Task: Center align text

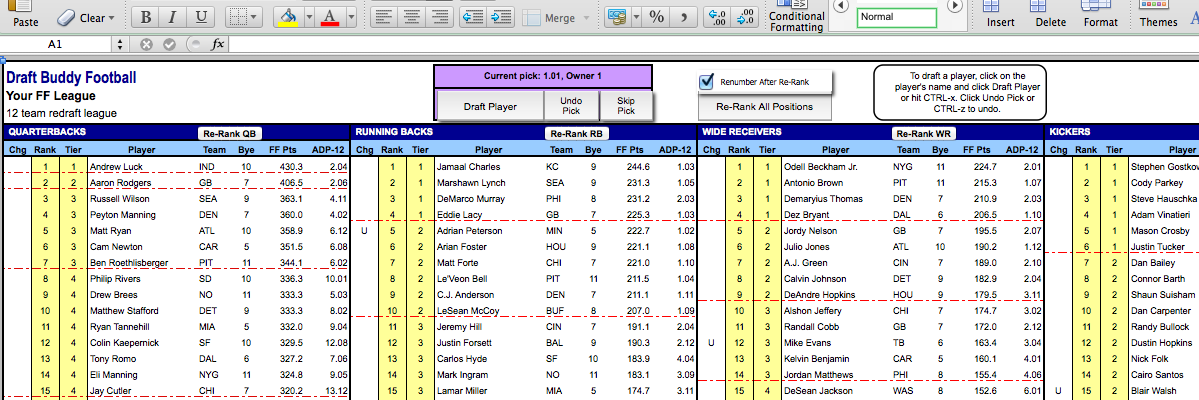Action: pos(411,17)
